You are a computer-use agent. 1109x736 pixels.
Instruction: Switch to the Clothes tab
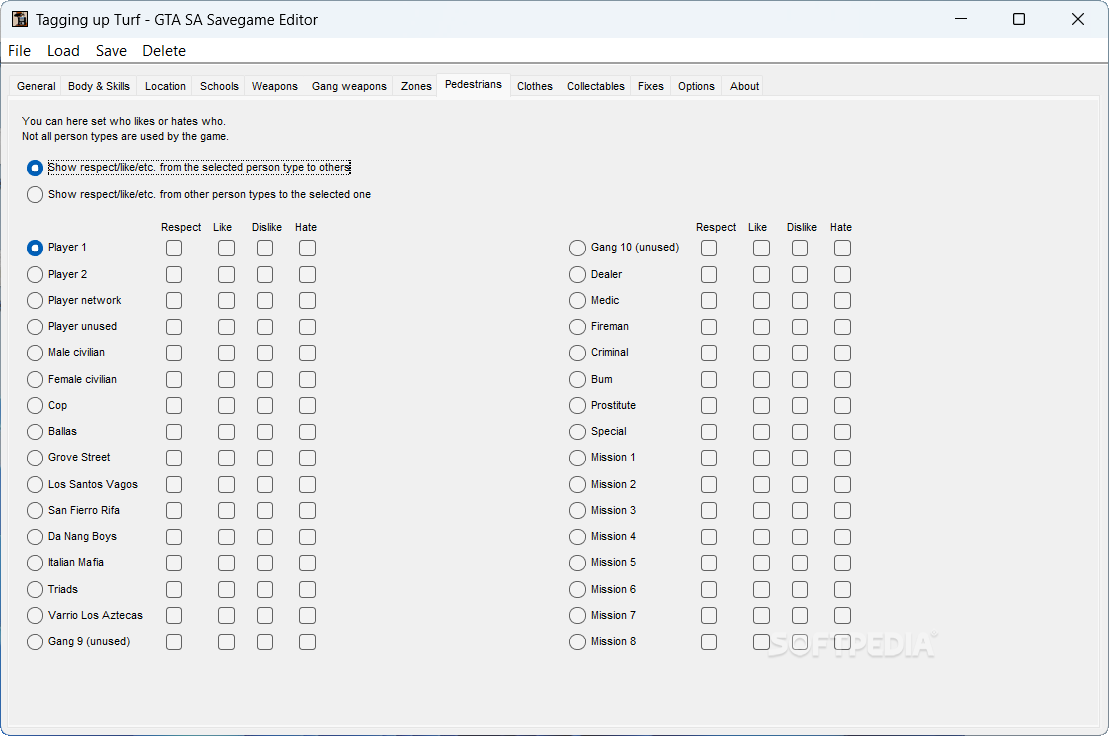[535, 86]
